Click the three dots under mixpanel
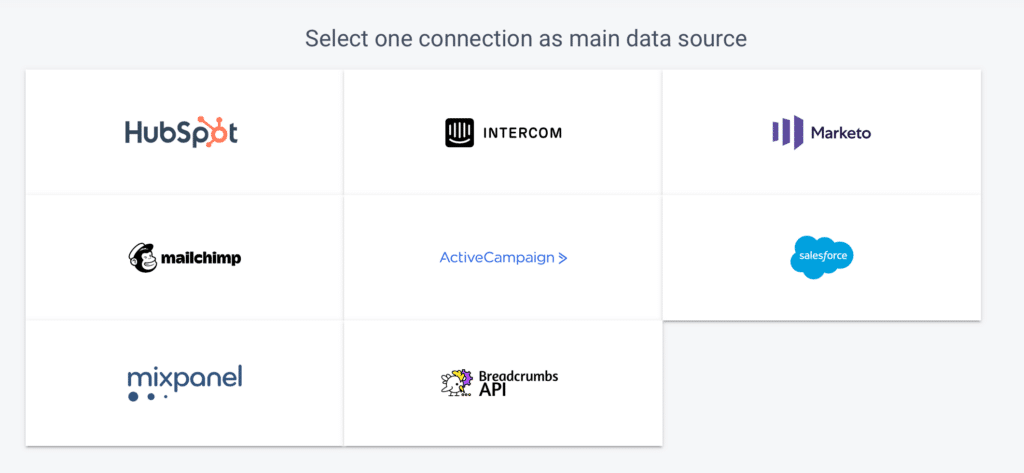 point(148,396)
